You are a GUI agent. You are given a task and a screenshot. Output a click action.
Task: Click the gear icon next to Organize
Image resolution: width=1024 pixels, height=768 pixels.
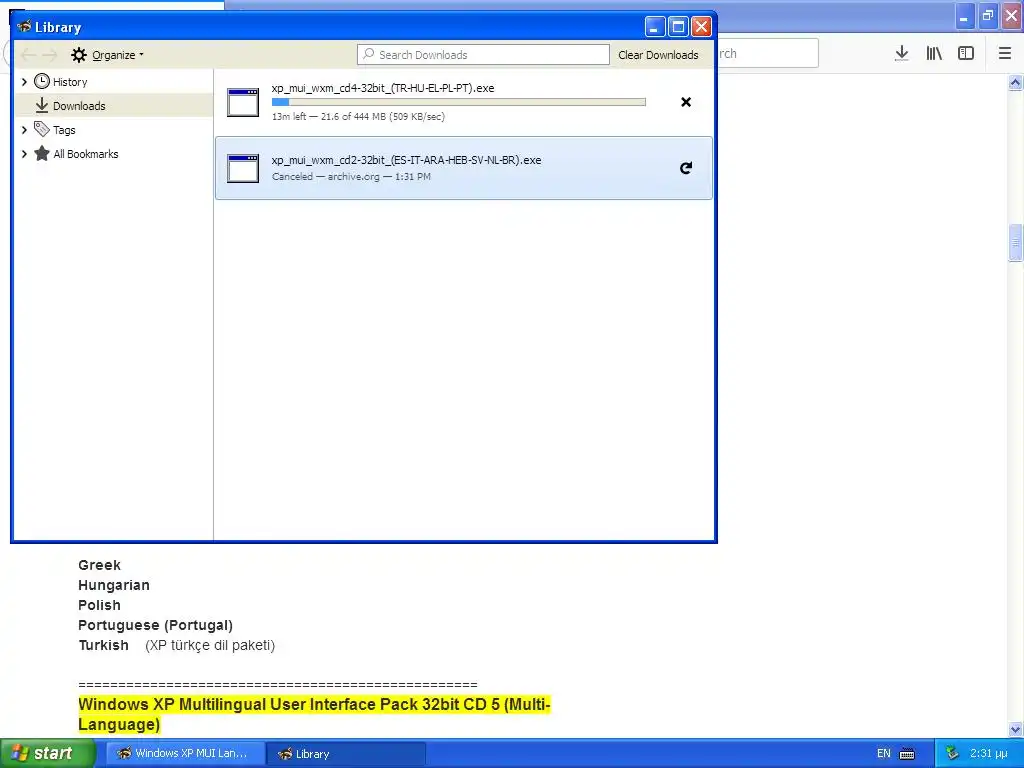tap(79, 55)
